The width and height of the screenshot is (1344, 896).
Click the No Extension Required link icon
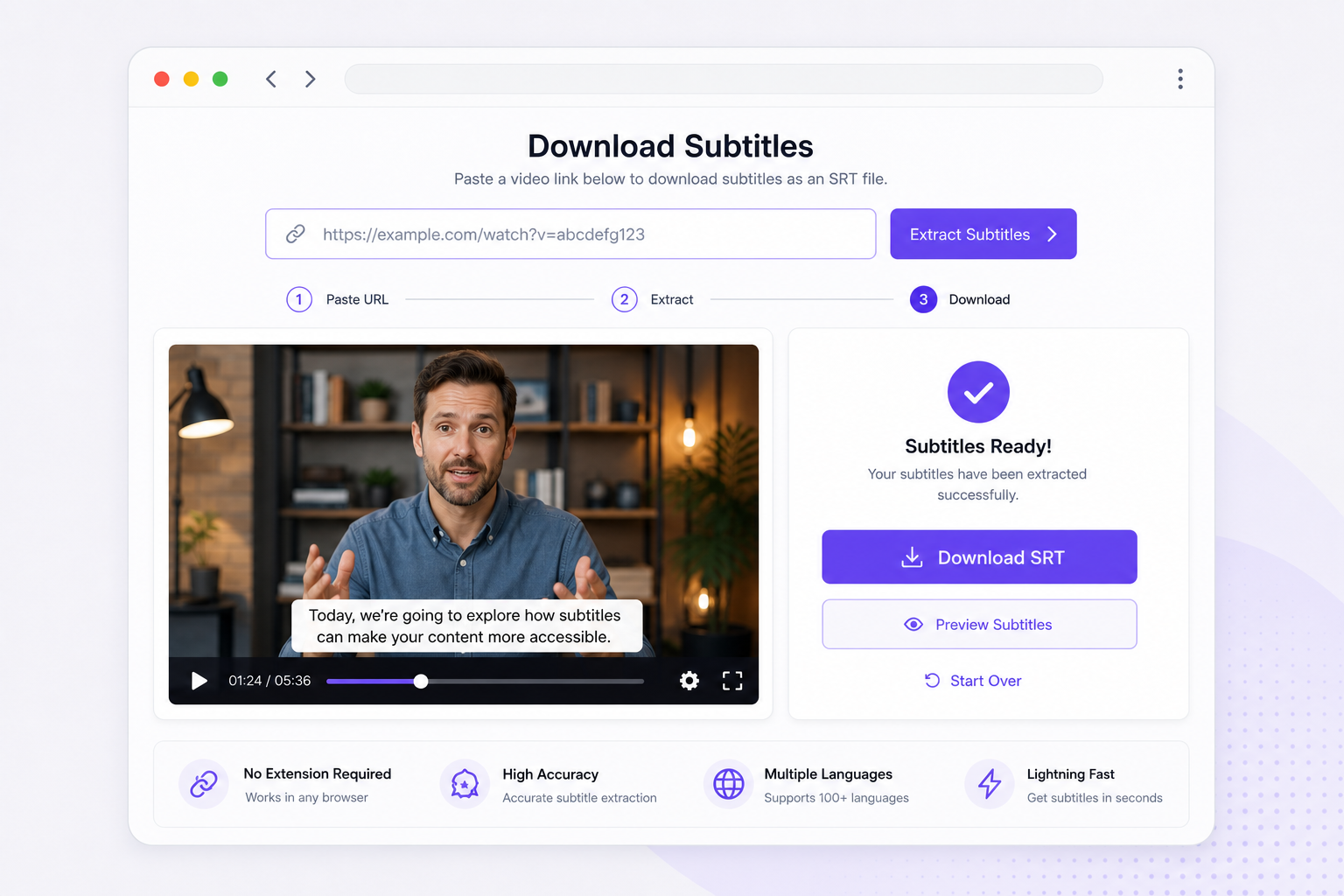tap(204, 784)
